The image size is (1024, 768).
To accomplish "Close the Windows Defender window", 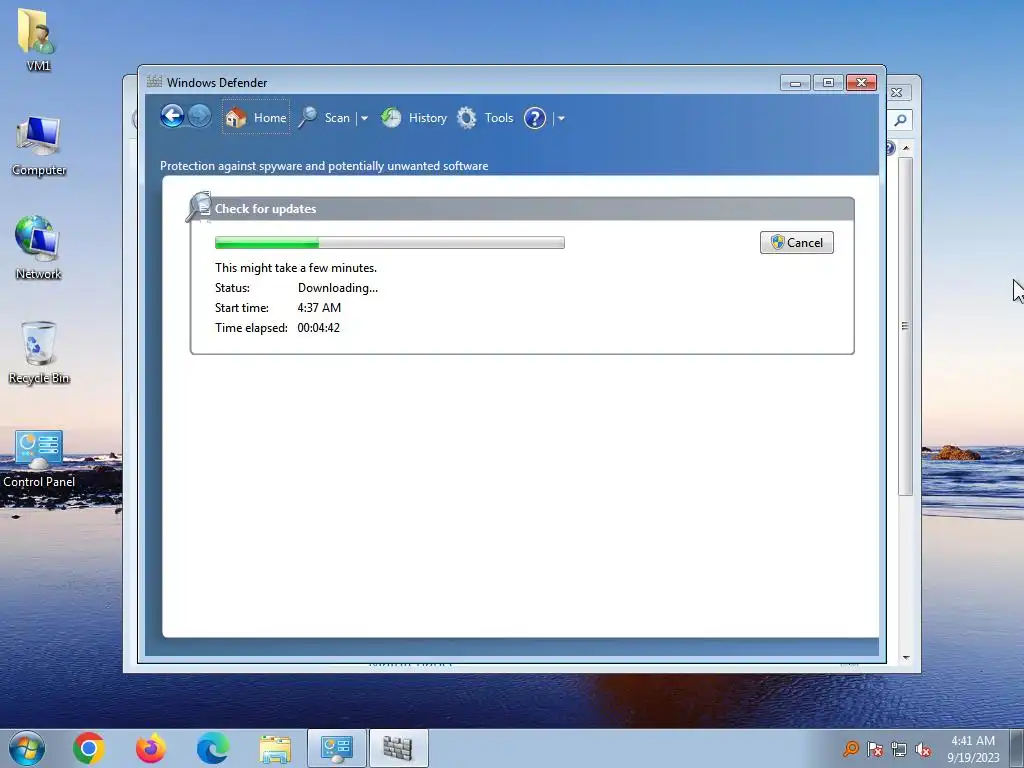I will pyautogui.click(x=861, y=83).
